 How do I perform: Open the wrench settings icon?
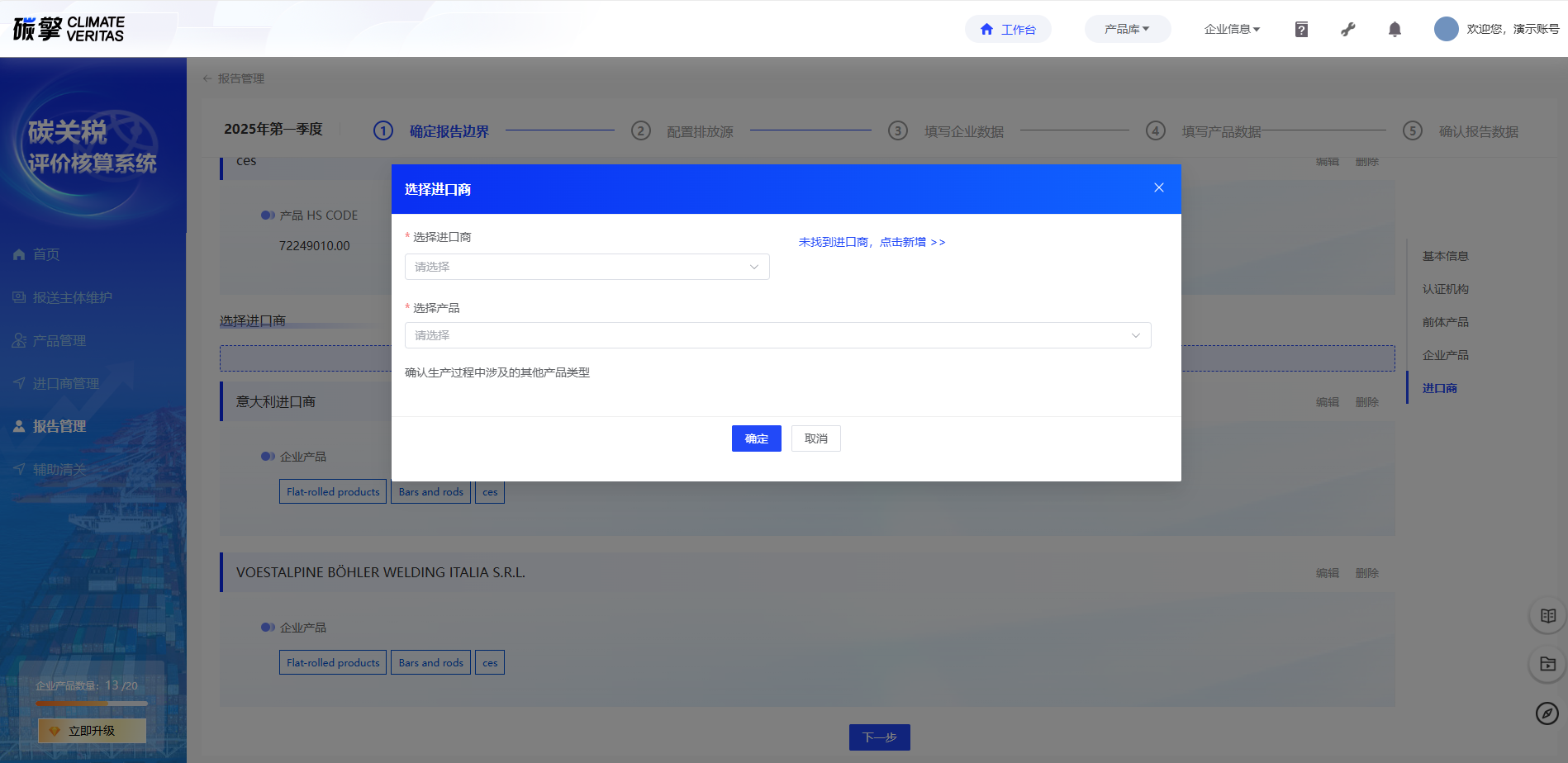(x=1347, y=30)
